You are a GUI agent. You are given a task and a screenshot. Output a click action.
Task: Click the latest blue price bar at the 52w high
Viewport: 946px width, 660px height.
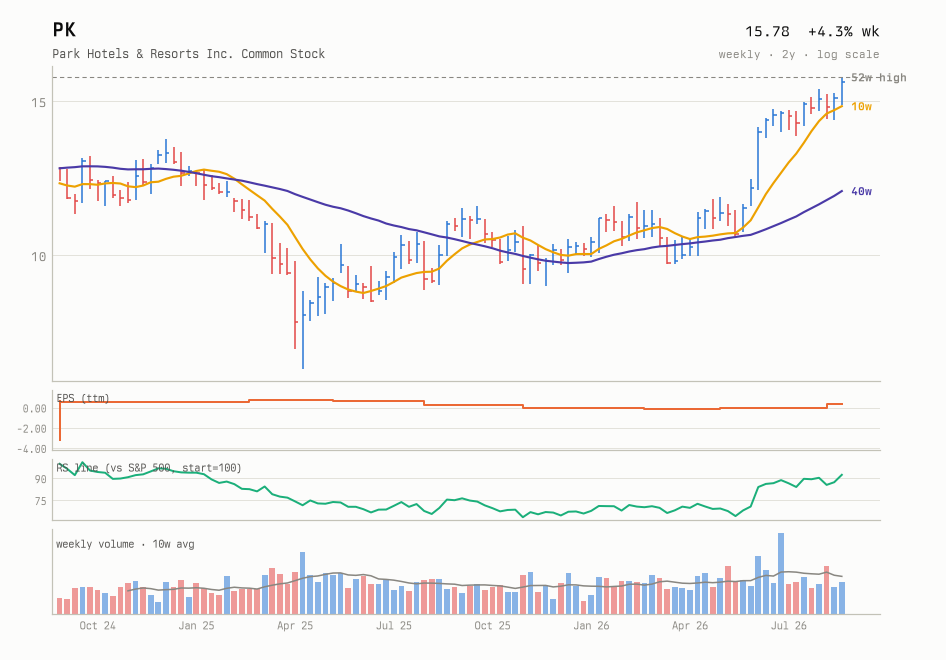(x=842, y=92)
